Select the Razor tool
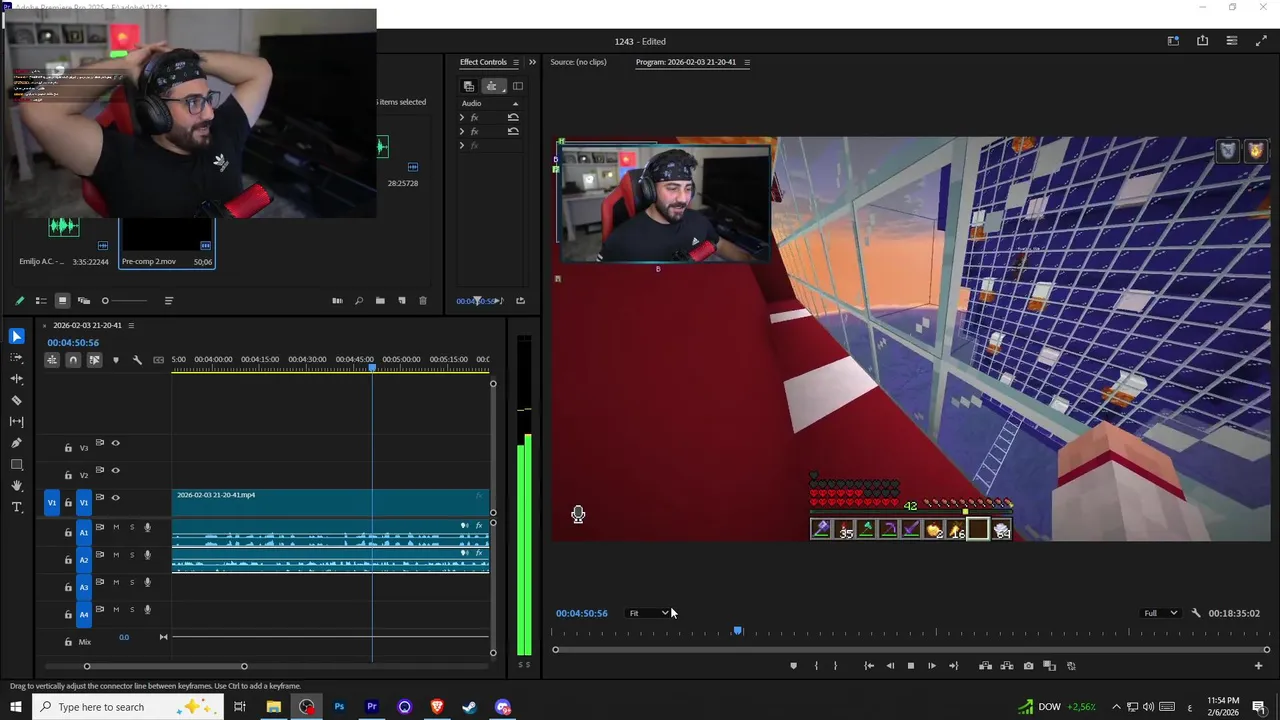Screen dimensions: 1280x720 16,400
